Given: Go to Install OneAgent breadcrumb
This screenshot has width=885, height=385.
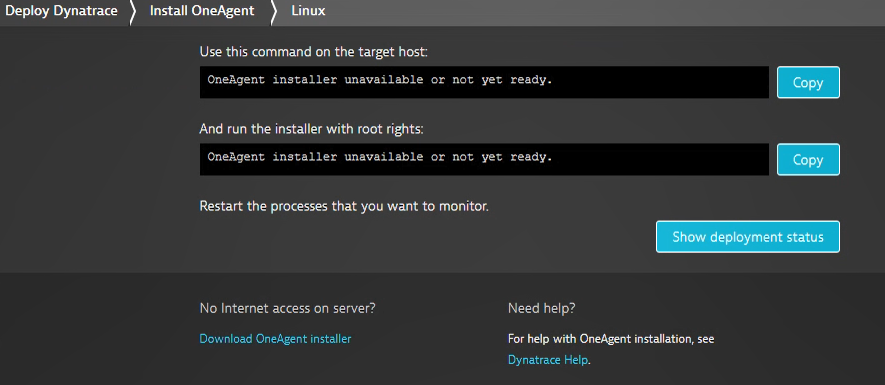Looking at the screenshot, I should pos(201,11).
